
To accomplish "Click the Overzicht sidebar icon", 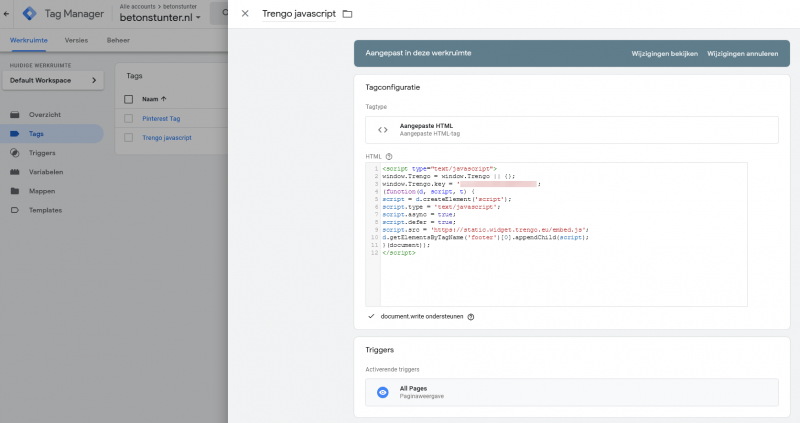I will 15,115.
